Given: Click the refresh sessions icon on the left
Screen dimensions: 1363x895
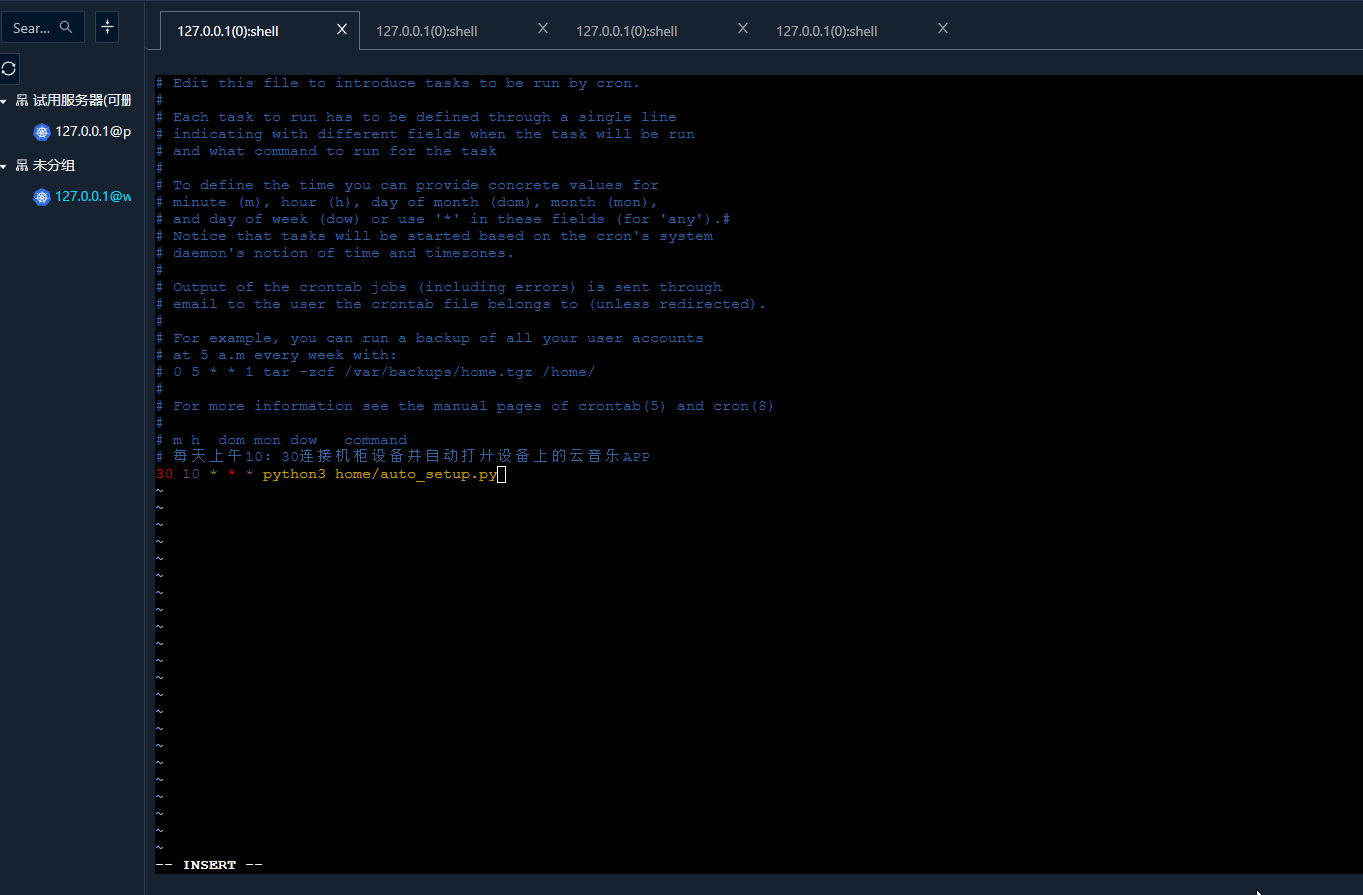Looking at the screenshot, I should coord(9,68).
